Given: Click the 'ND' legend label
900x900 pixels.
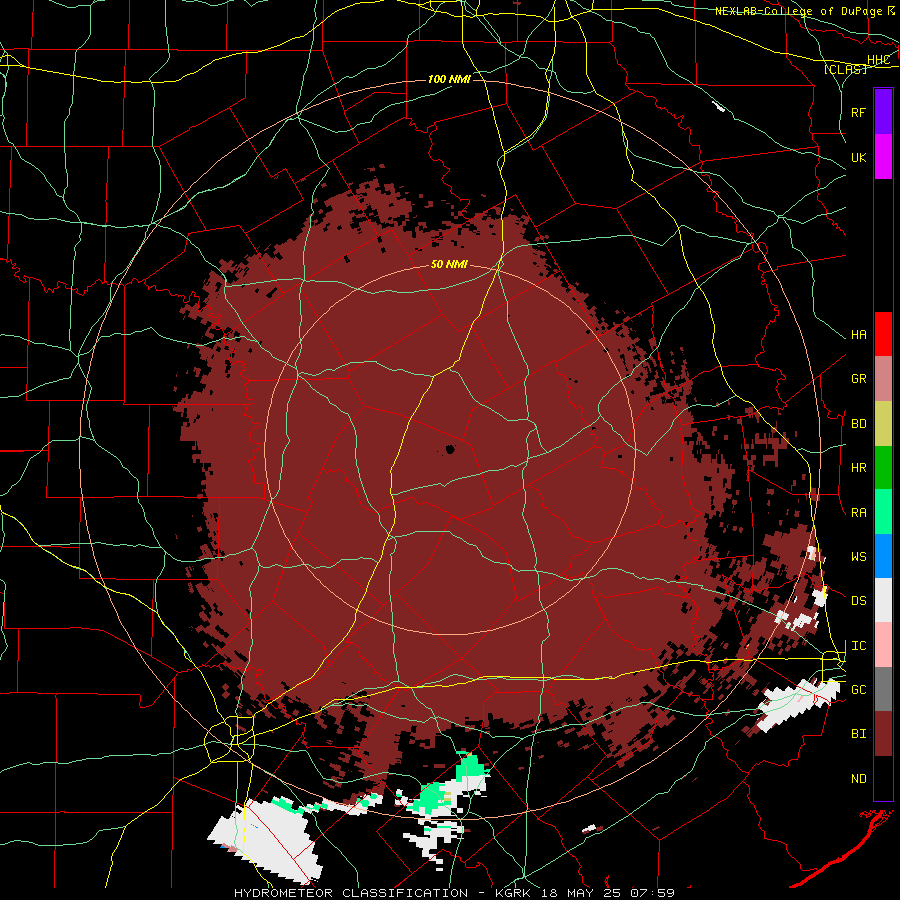Looking at the screenshot, I should (x=858, y=779).
